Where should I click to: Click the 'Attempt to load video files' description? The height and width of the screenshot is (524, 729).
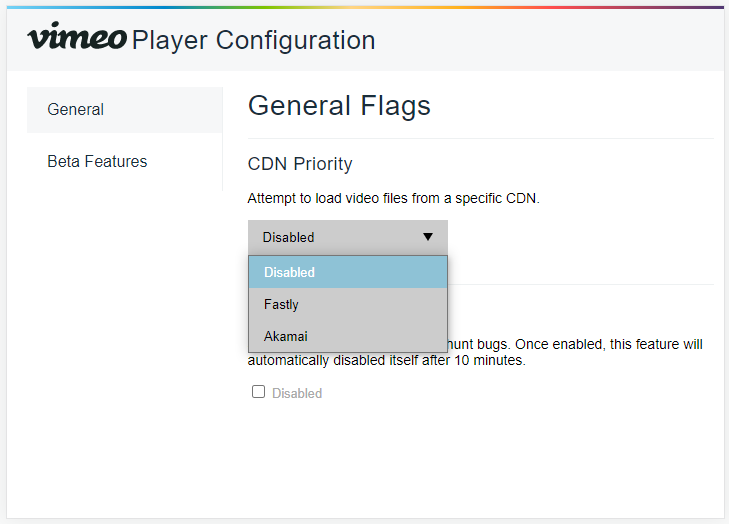point(393,198)
